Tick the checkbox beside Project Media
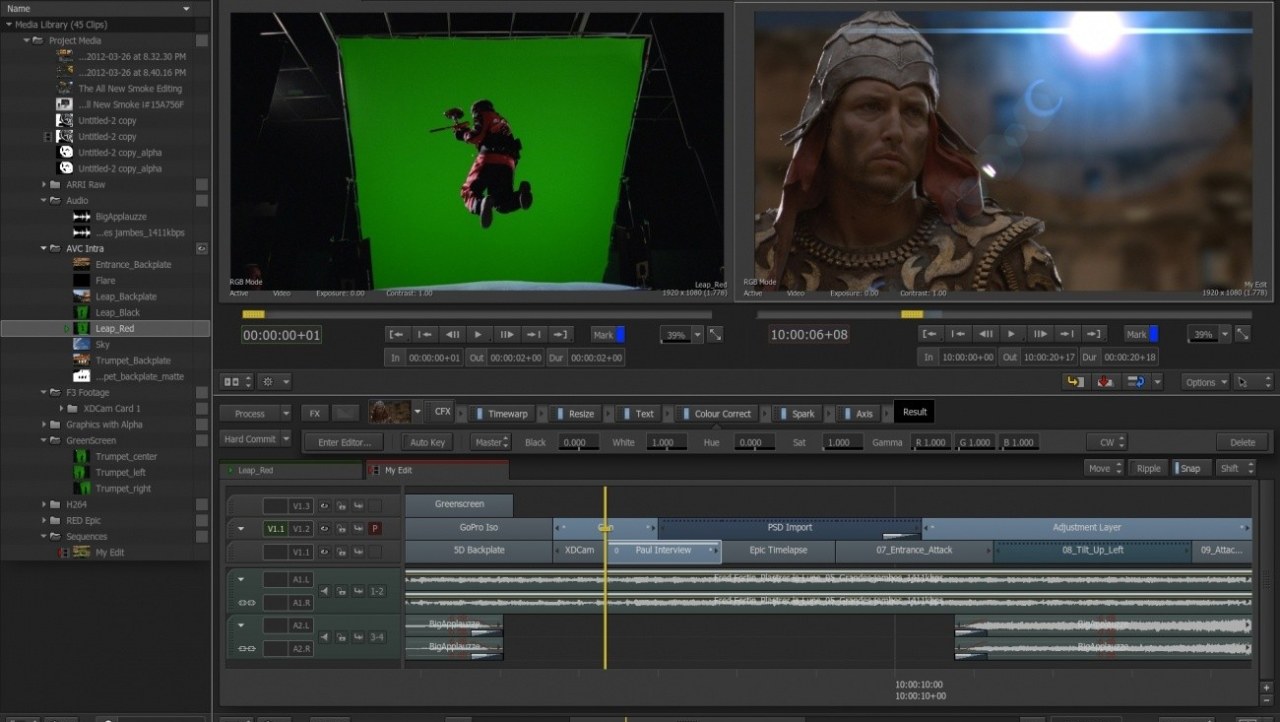This screenshot has width=1280, height=722. click(202, 40)
